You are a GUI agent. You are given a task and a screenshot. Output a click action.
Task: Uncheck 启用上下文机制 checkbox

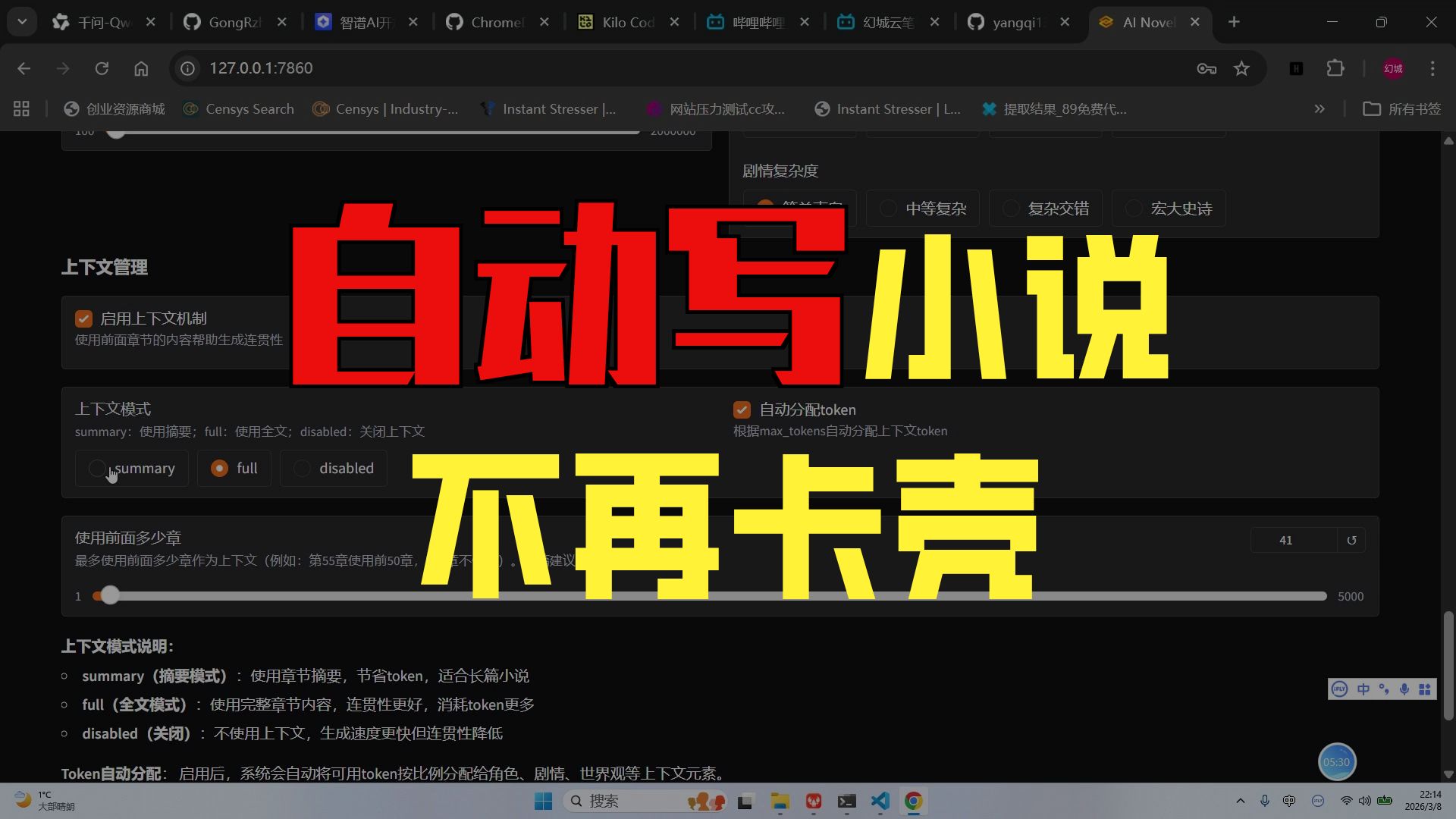(x=83, y=318)
